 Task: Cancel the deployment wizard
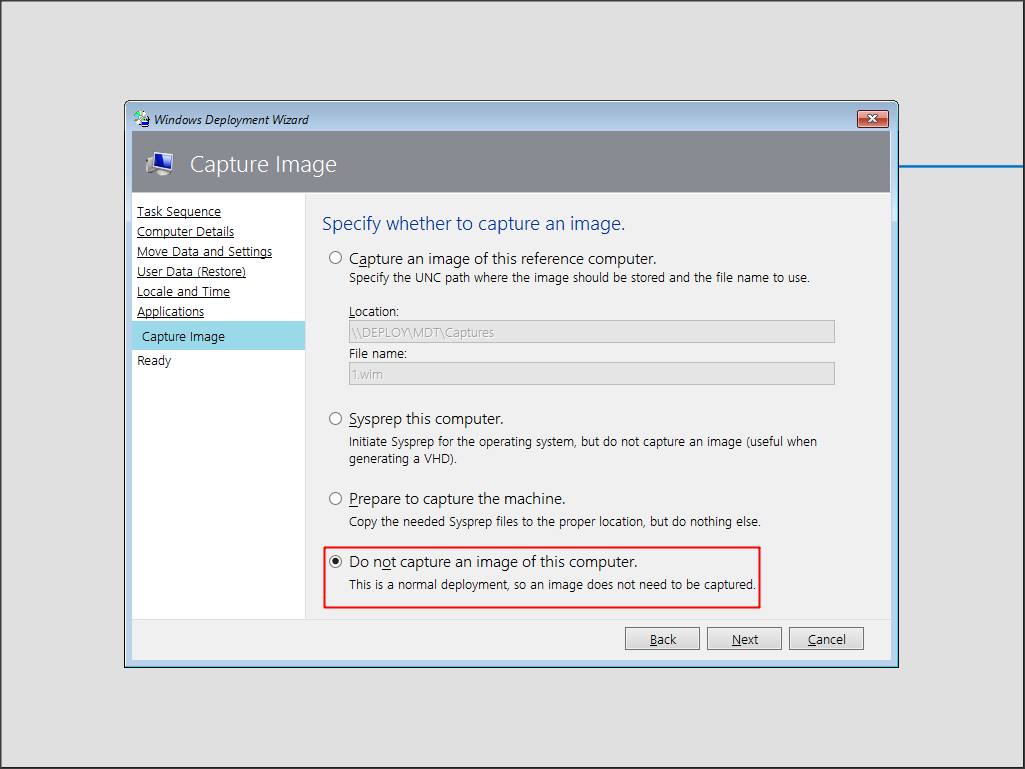tap(826, 639)
